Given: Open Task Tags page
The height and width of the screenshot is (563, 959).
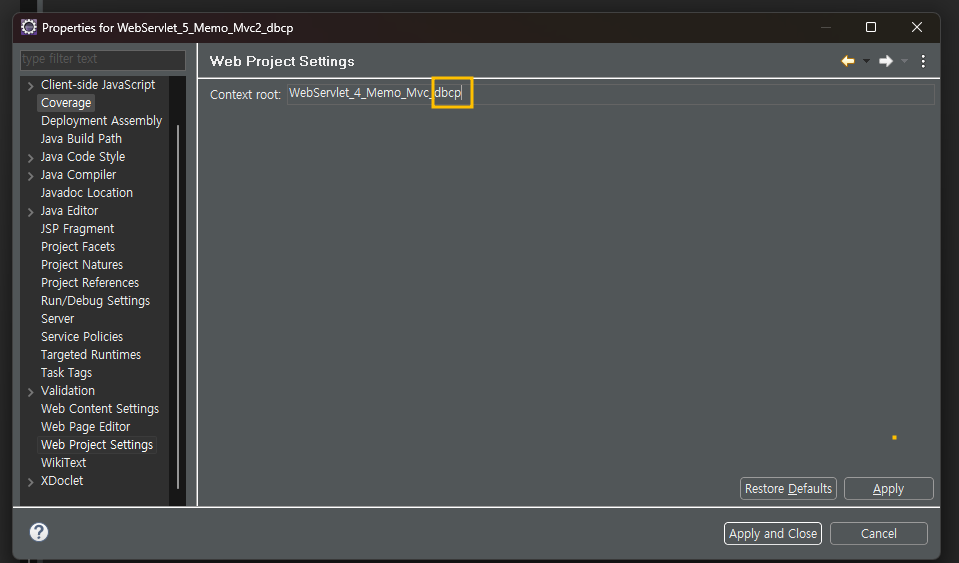Looking at the screenshot, I should (66, 373).
